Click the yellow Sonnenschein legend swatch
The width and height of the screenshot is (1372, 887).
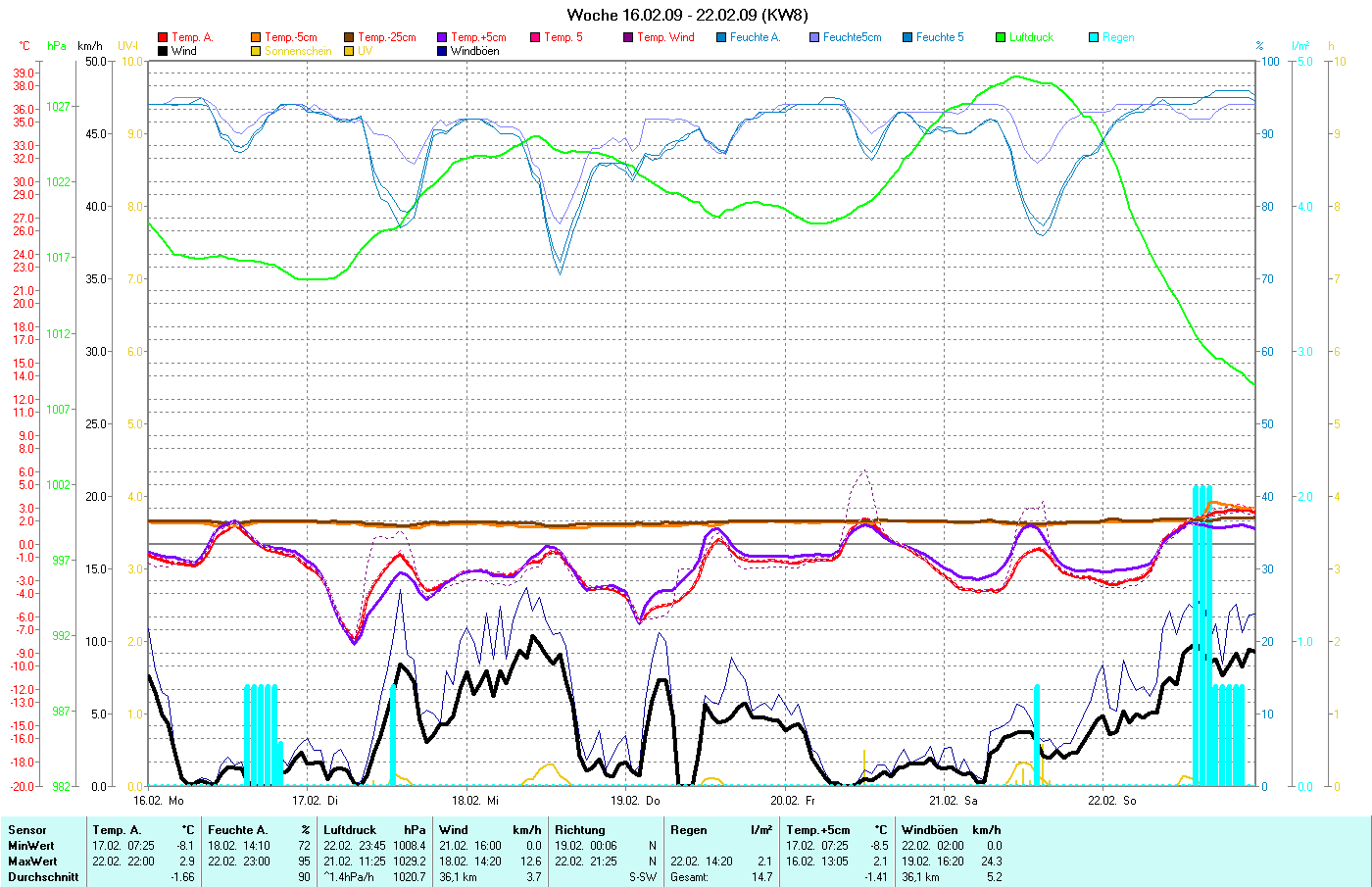point(256,51)
